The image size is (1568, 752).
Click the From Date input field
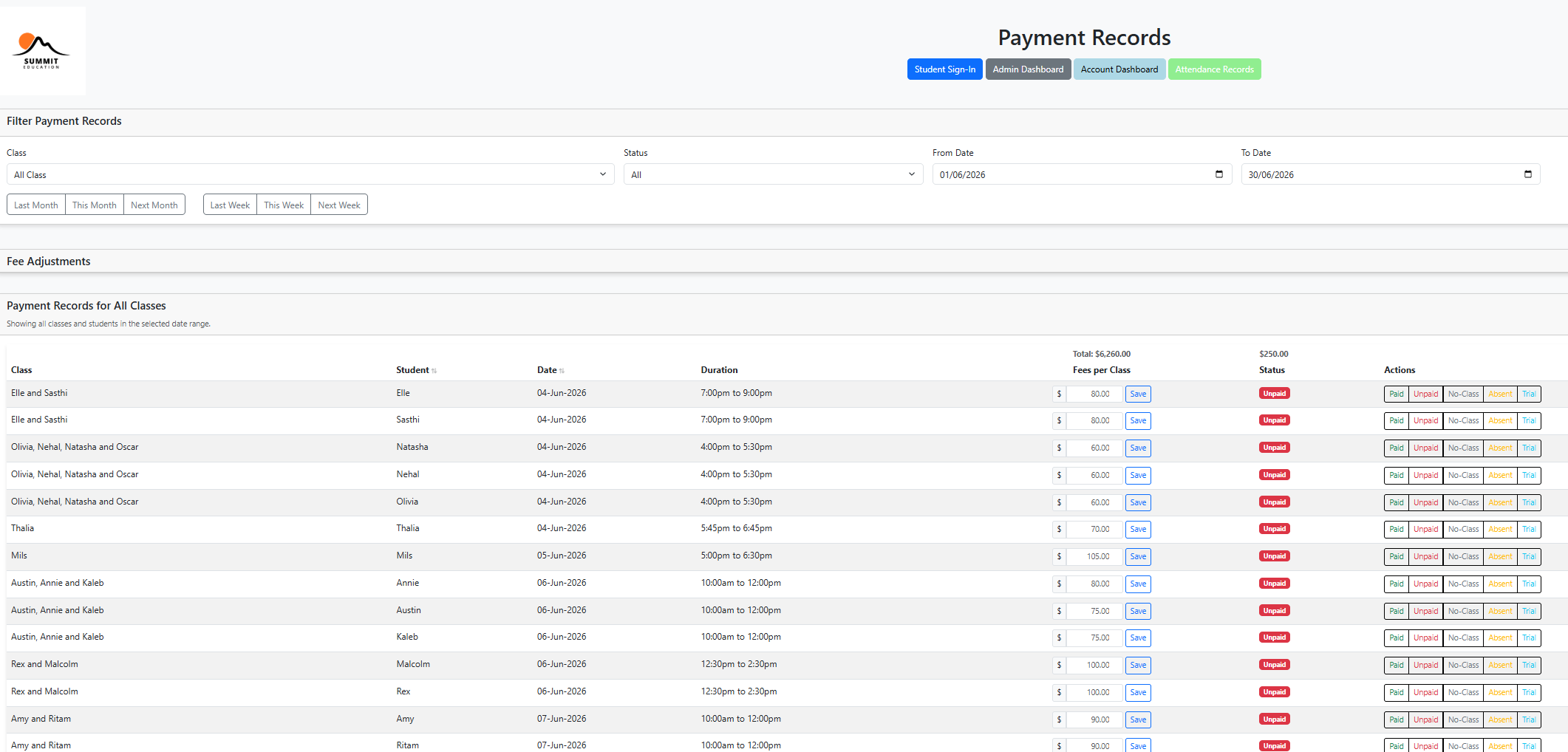[1082, 174]
